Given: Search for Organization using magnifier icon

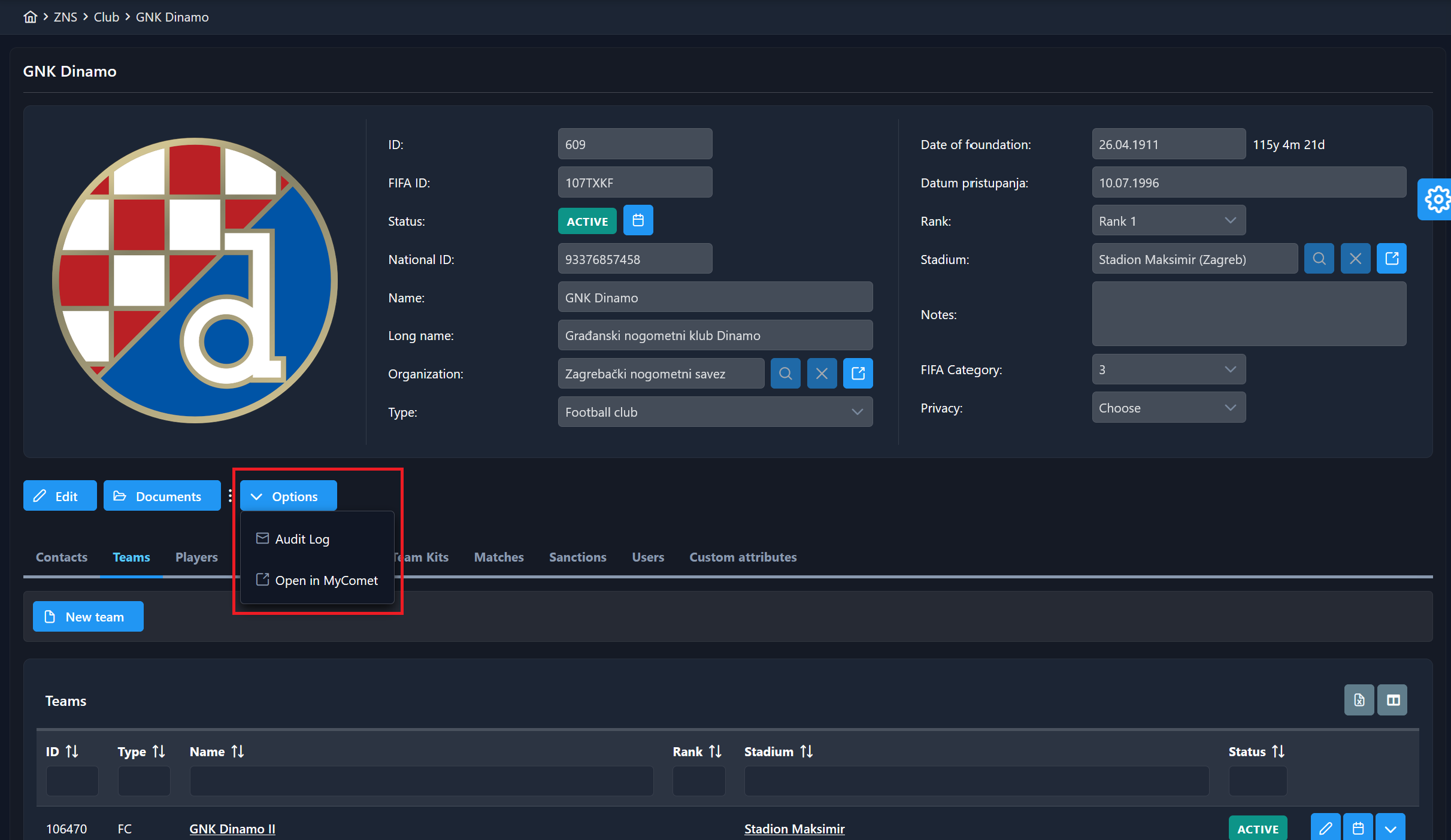Looking at the screenshot, I should [x=785, y=374].
